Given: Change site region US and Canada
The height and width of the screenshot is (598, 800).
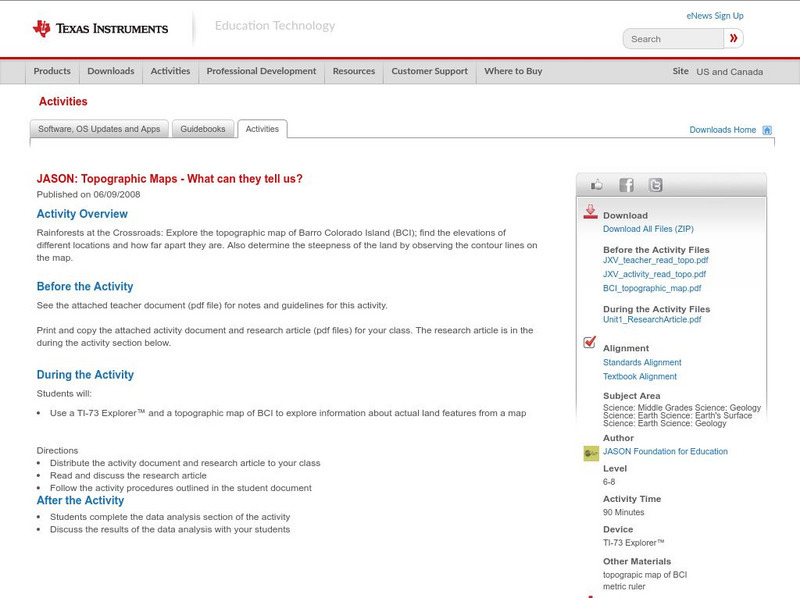Looking at the screenshot, I should coord(730,72).
